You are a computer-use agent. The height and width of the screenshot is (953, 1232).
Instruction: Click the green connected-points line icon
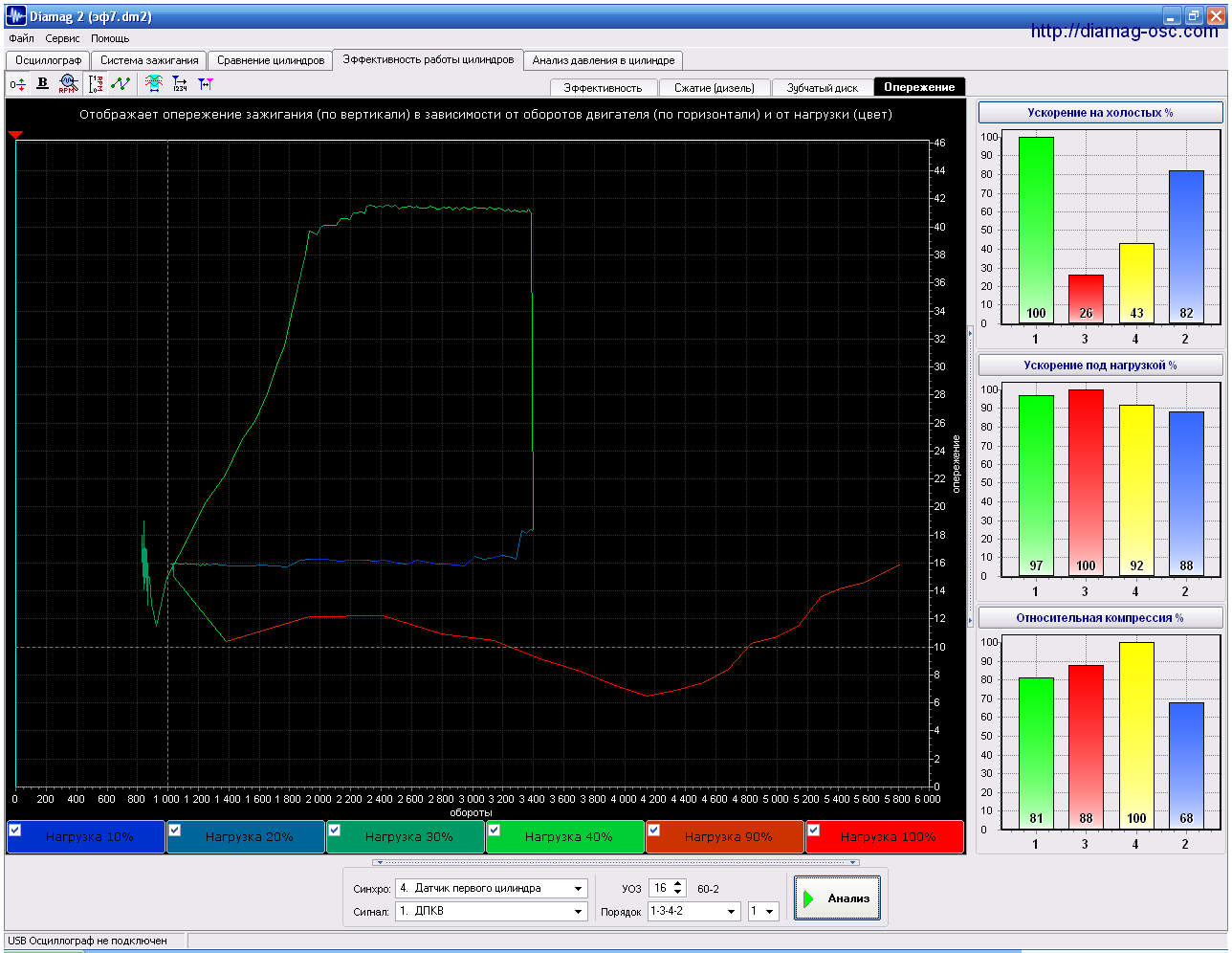(x=121, y=84)
